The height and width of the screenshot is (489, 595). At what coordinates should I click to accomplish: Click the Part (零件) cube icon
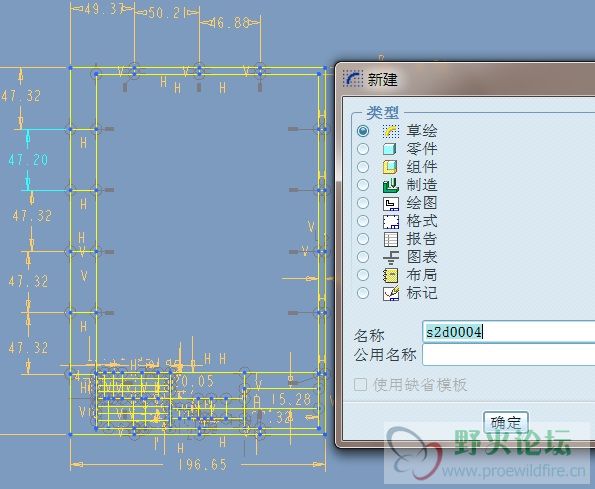click(390, 149)
